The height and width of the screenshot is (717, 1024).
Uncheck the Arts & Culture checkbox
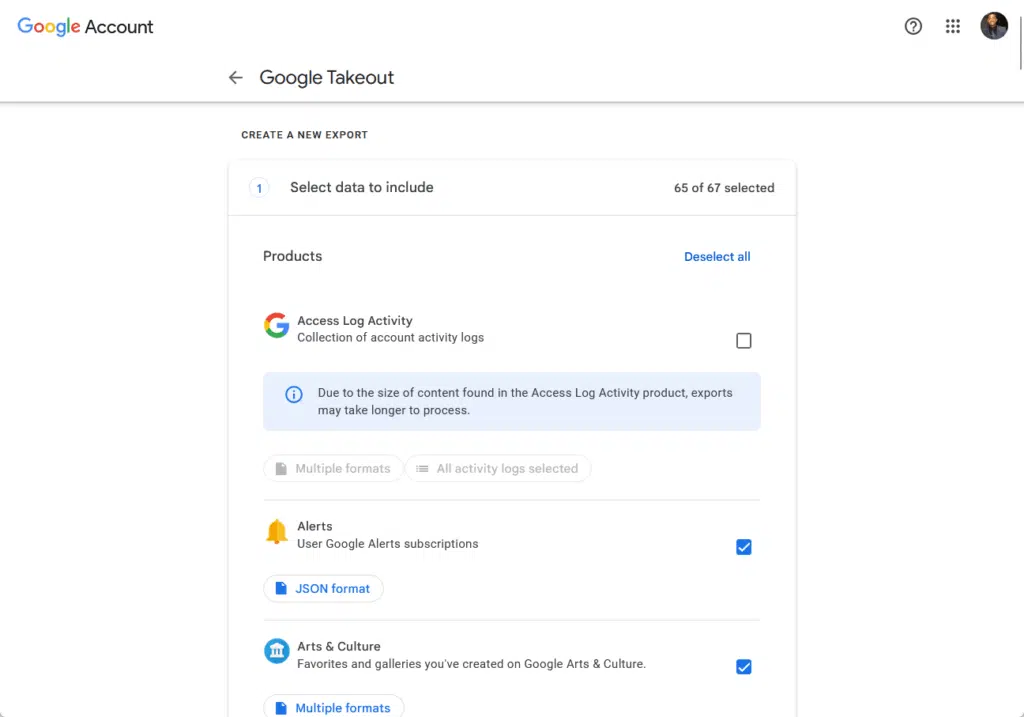743,667
